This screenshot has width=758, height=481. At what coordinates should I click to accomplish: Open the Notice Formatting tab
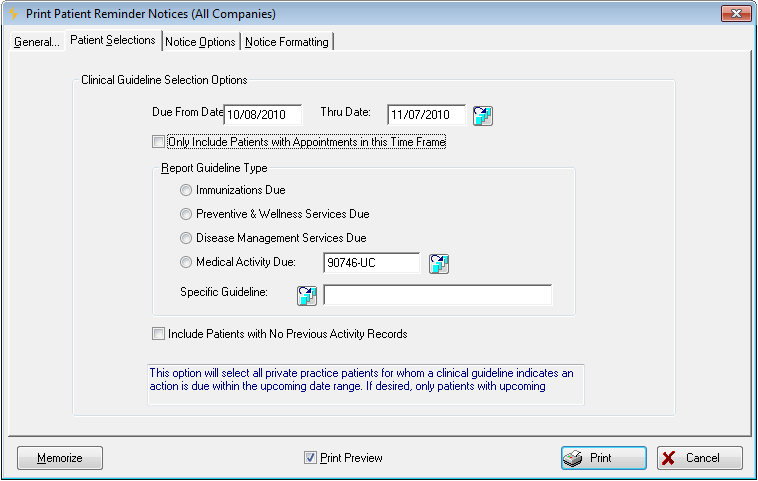point(287,42)
